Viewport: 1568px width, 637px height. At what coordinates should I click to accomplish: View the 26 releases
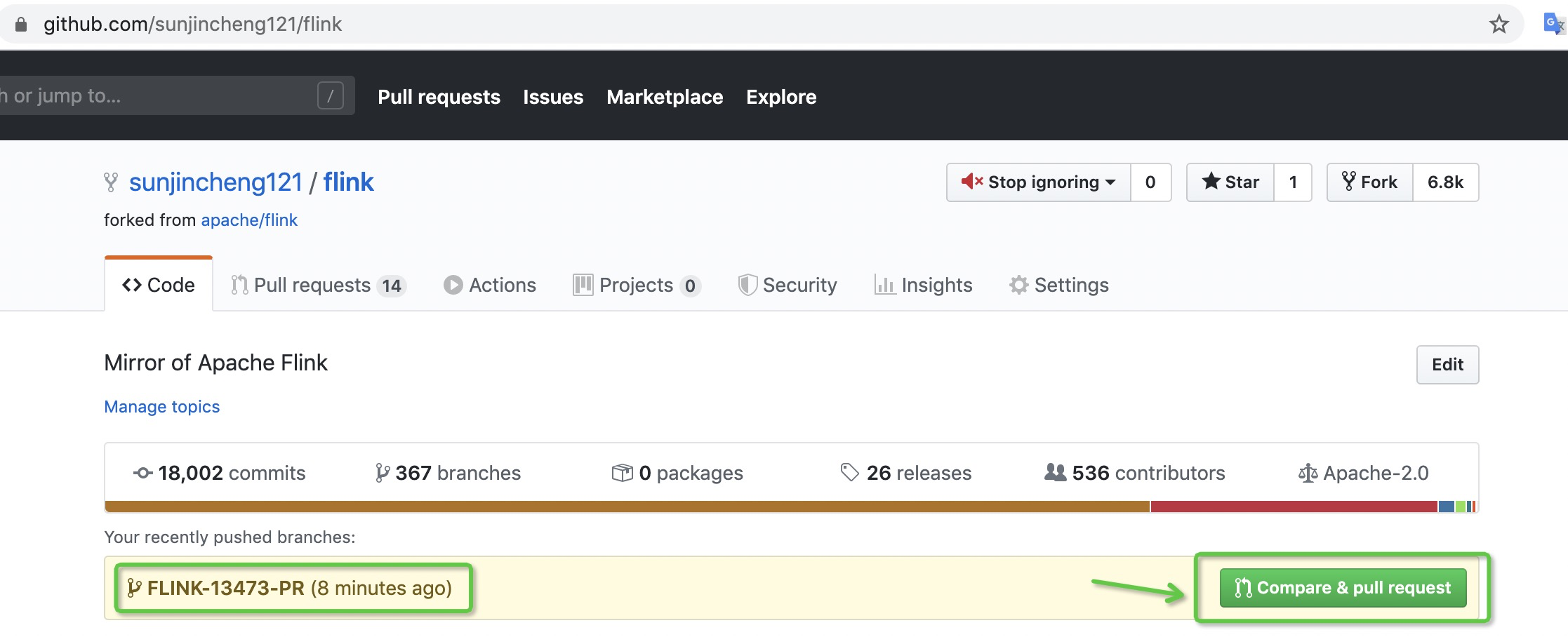click(x=906, y=473)
